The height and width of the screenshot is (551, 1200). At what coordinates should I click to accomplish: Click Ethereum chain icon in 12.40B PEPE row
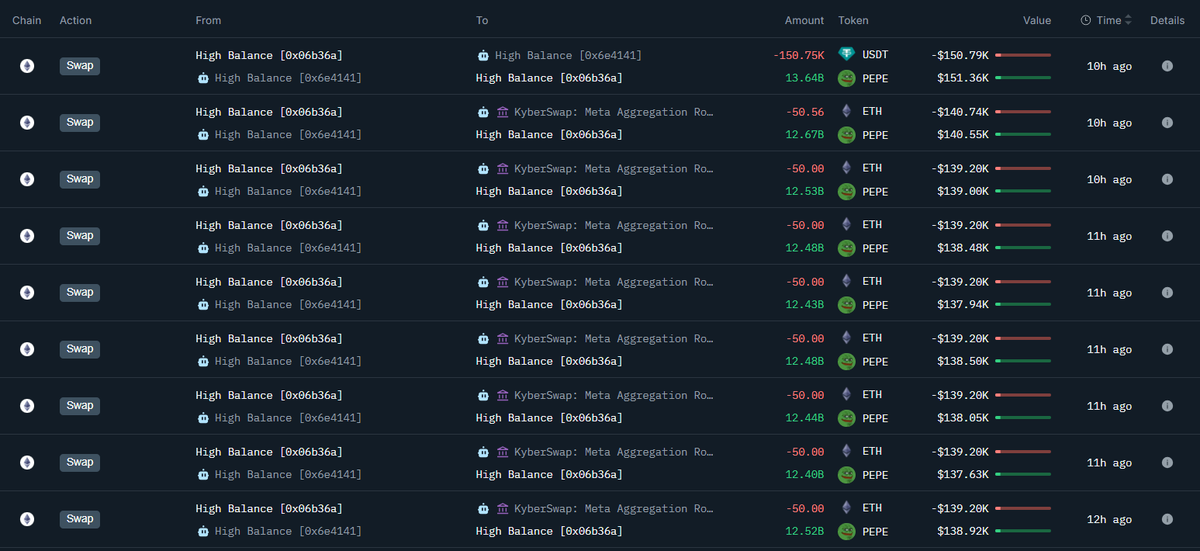(27, 462)
